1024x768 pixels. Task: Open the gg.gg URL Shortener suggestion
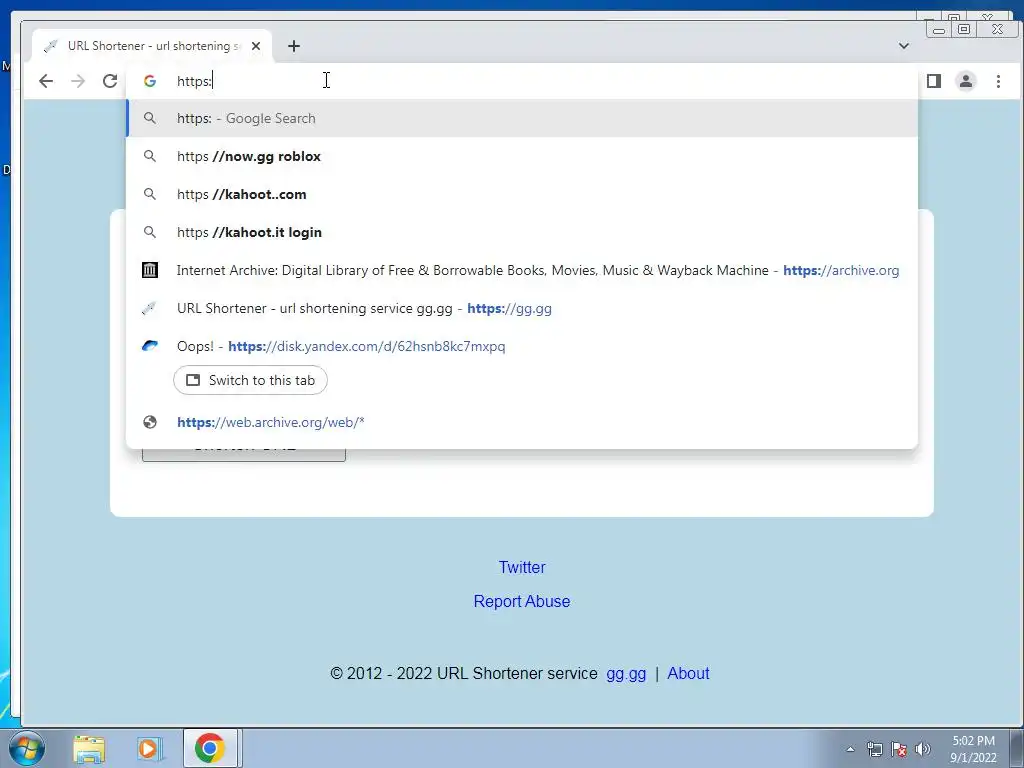pyautogui.click(x=522, y=308)
